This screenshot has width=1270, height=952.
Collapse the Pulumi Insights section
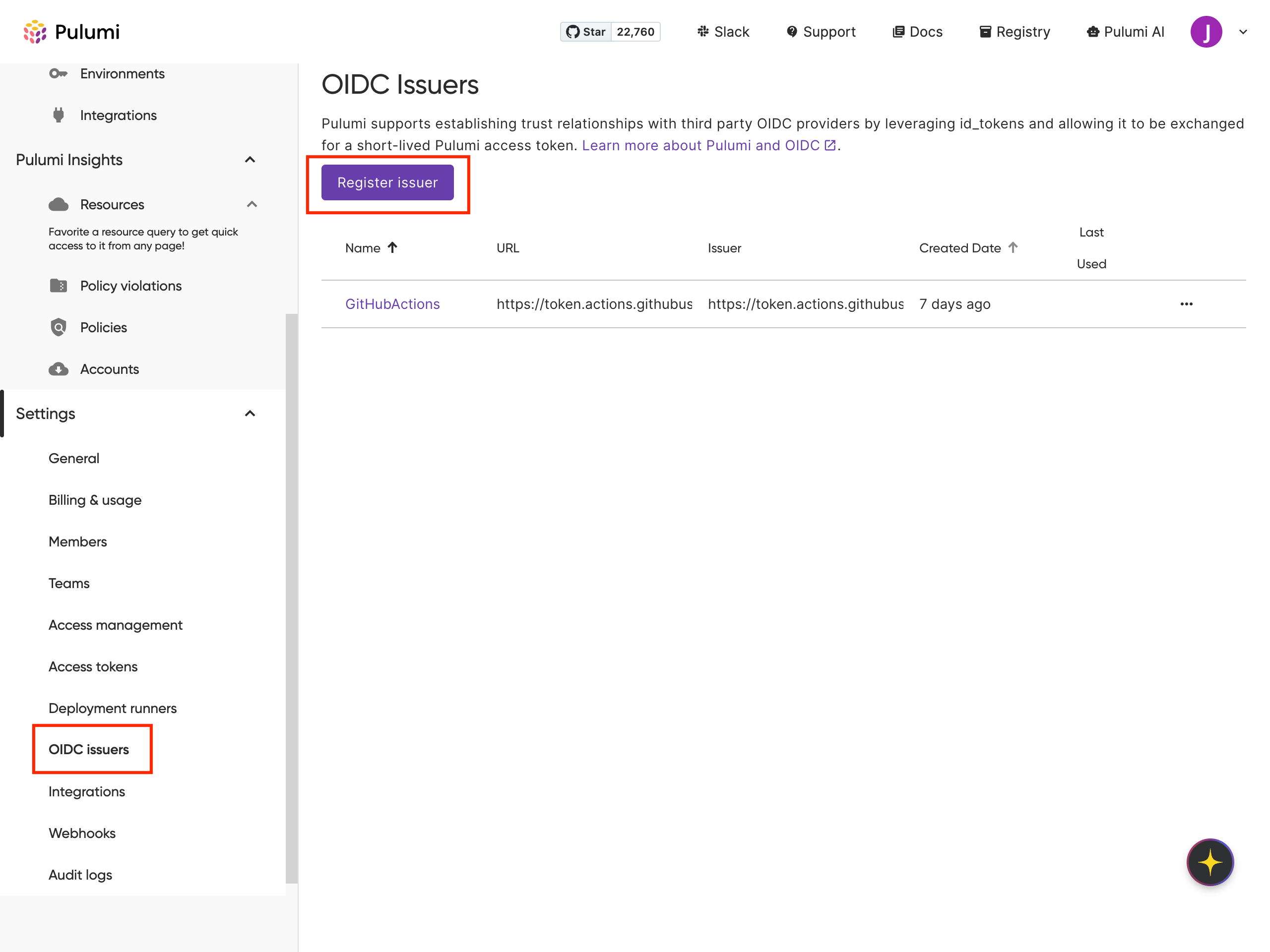250,160
